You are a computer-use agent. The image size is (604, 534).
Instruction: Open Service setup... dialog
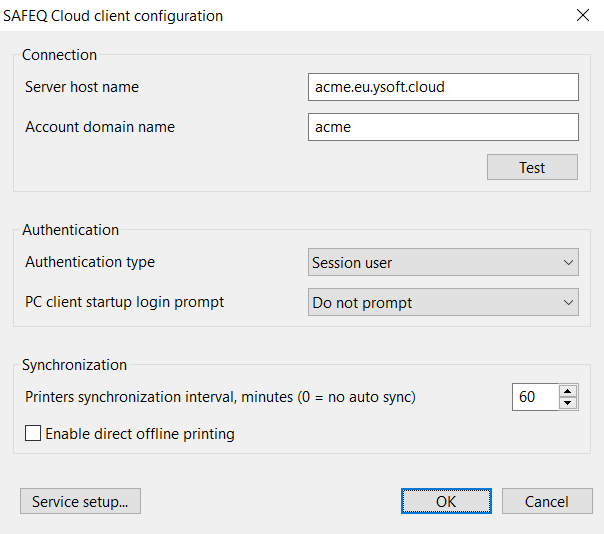(80, 501)
